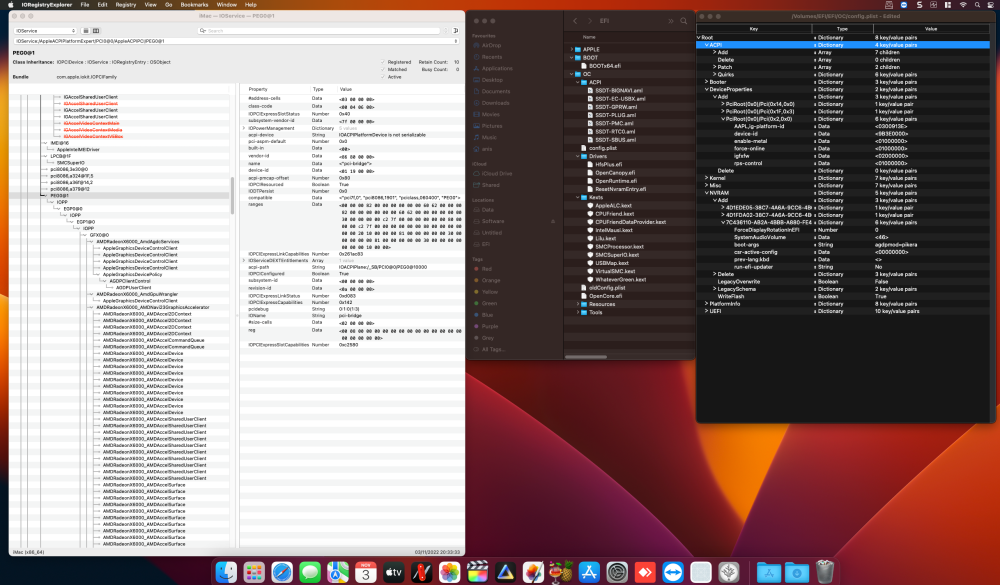Expand PlatformInfo key in config.plist
Screen dimensions: 1000x585
click(707, 304)
